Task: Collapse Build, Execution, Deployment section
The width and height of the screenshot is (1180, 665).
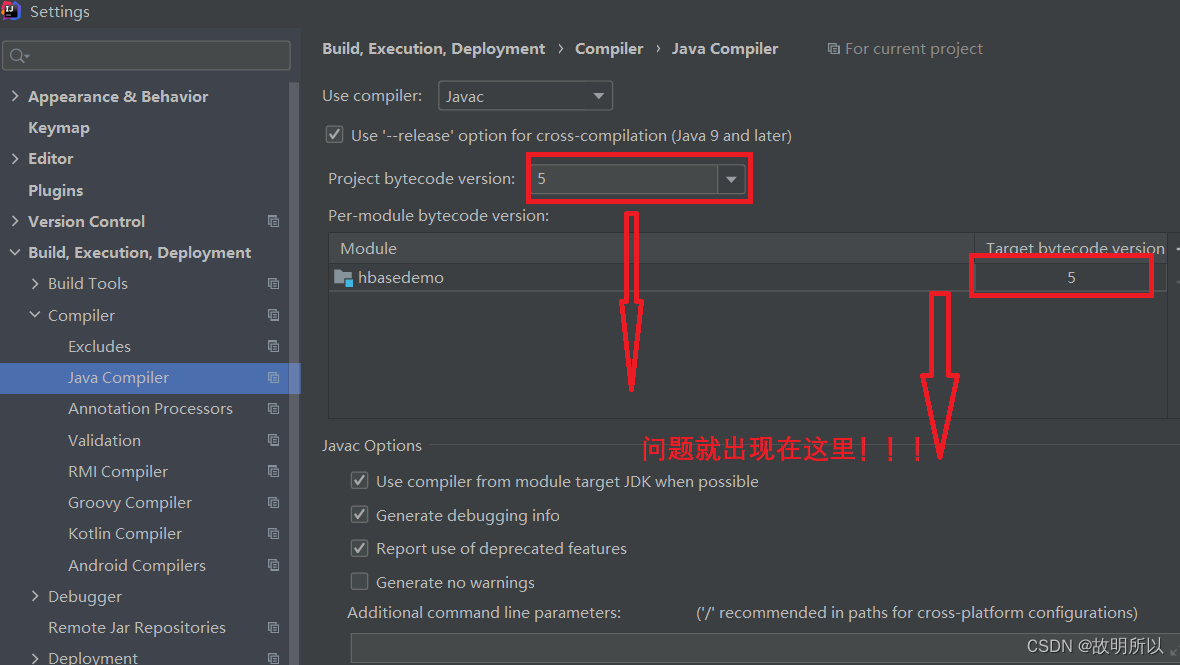Action: pos(15,253)
